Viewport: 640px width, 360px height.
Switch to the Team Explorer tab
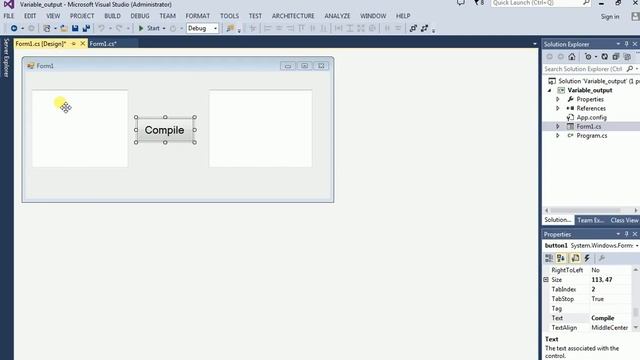click(590, 220)
